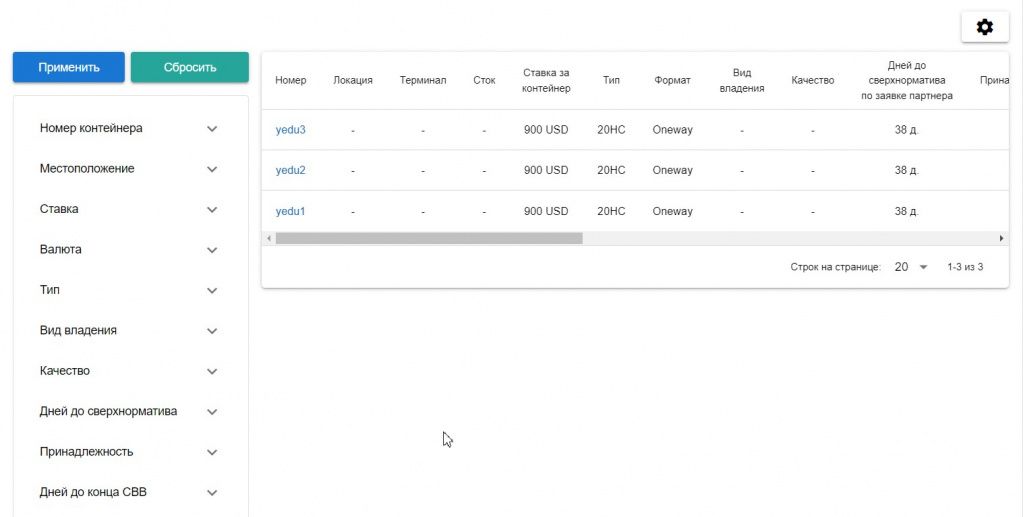Screen dimensions: 1023x517
Task: Click the Ставка за контейнер column header
Action: (546, 80)
